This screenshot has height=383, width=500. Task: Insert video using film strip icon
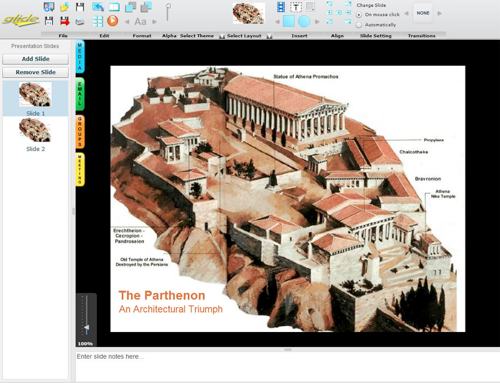point(281,7)
